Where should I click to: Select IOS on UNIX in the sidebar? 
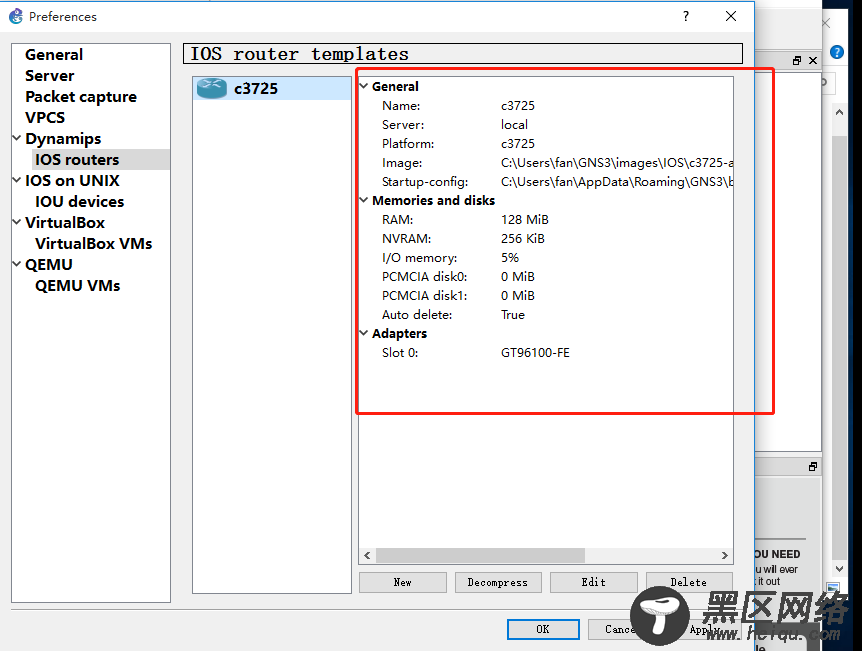(x=72, y=180)
